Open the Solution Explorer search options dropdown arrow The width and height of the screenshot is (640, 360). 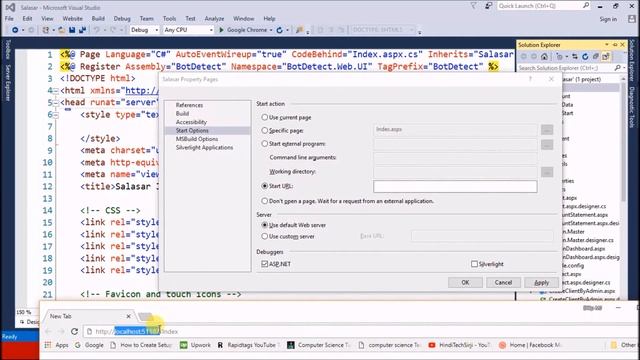pyautogui.click(x=624, y=68)
